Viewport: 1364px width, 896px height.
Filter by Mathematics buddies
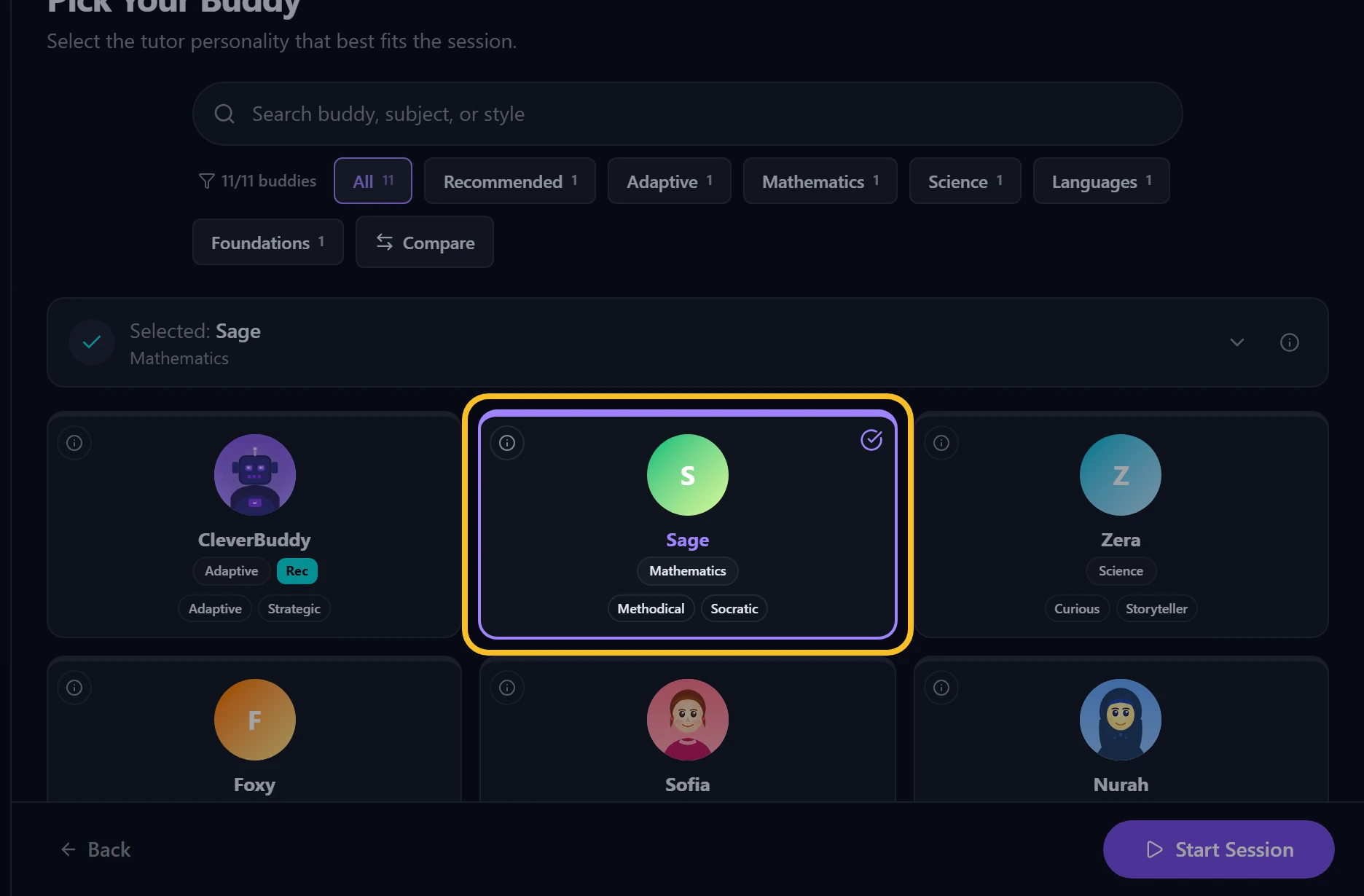[x=820, y=181]
